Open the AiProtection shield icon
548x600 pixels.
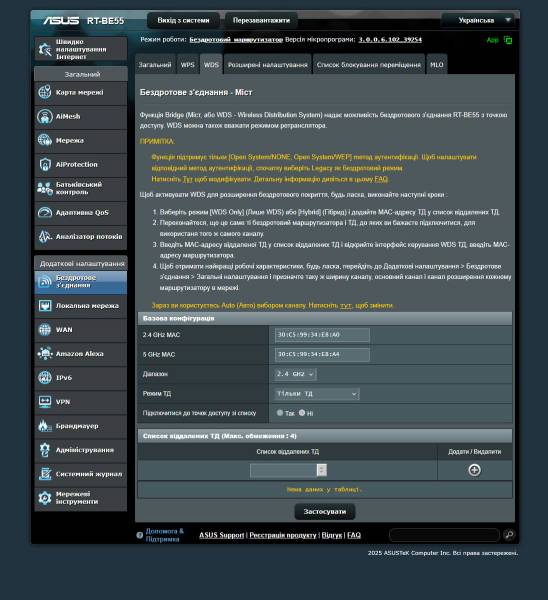tap(45, 165)
